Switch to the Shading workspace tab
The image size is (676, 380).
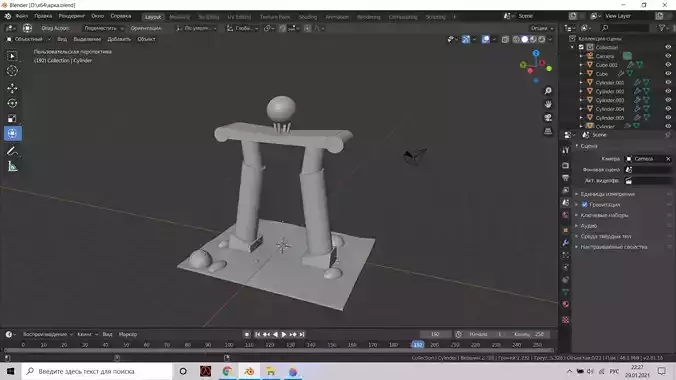click(308, 17)
